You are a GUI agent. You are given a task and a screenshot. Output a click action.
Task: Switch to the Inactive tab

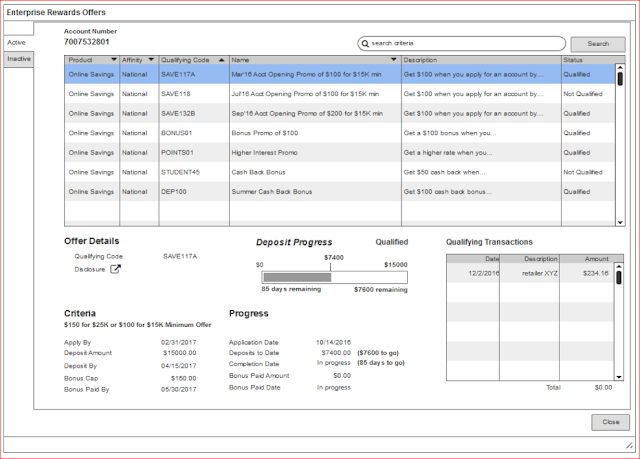point(19,59)
